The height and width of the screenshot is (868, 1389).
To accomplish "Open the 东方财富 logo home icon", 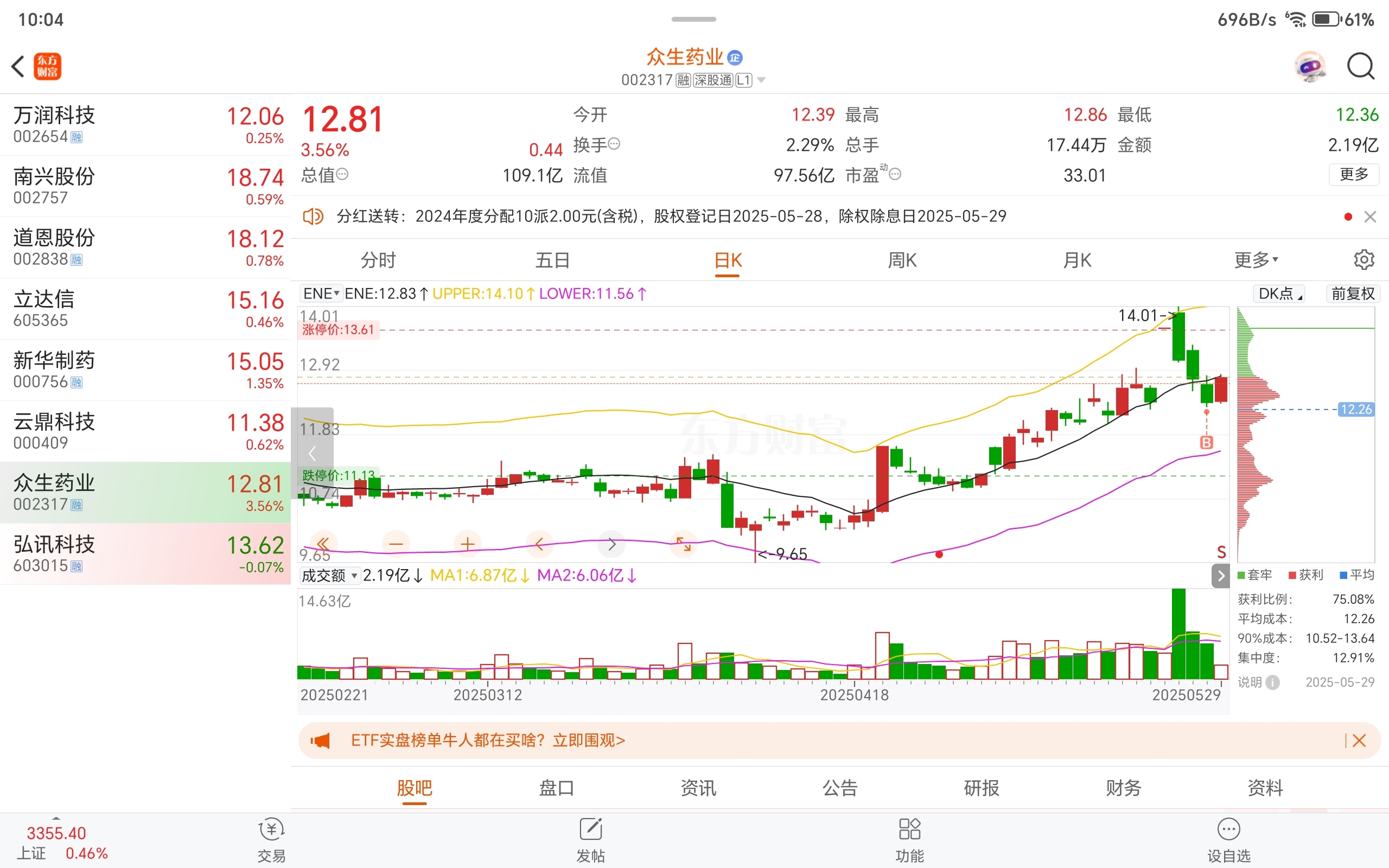I will 47,66.
